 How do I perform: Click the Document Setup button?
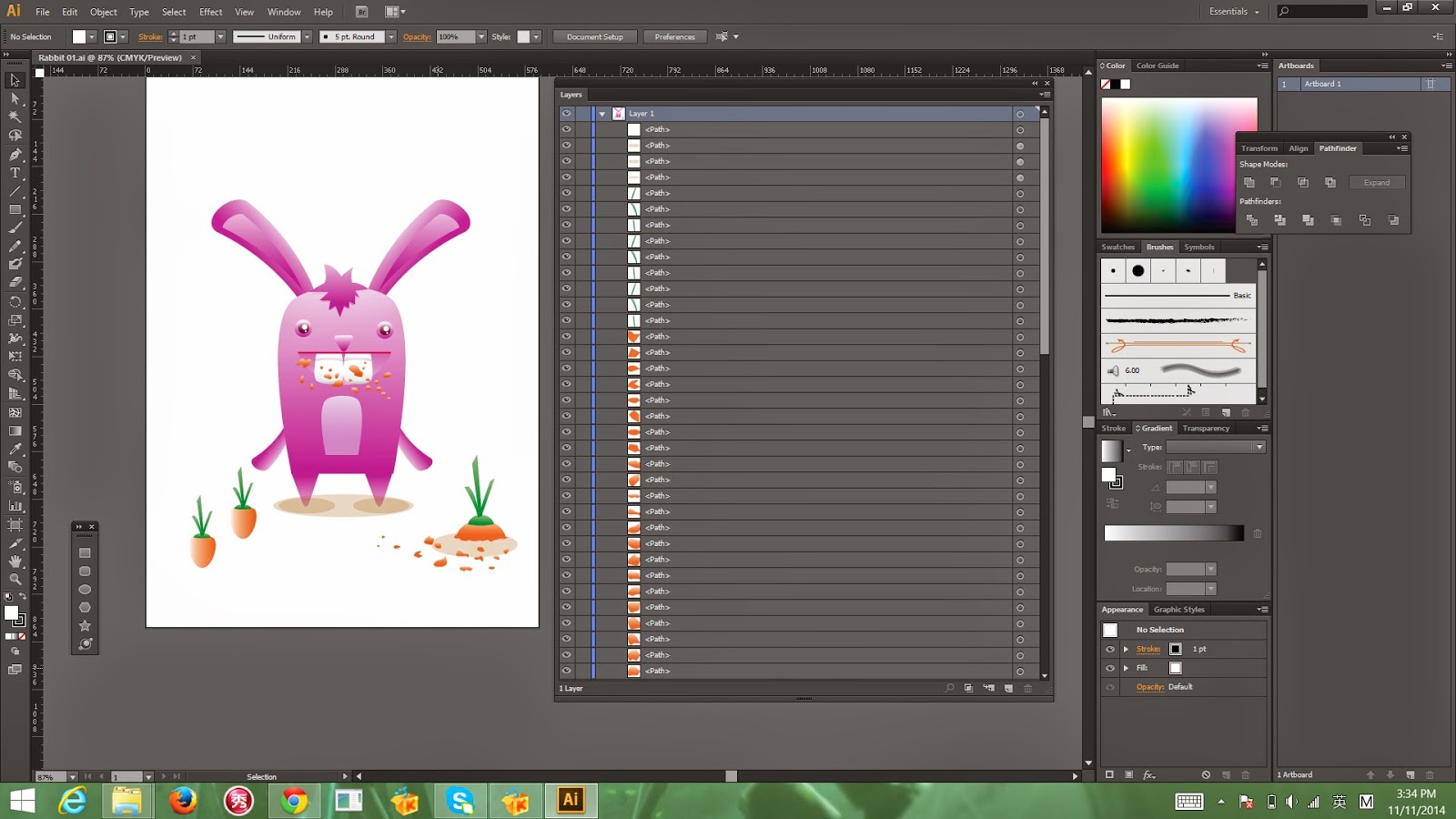click(x=594, y=37)
